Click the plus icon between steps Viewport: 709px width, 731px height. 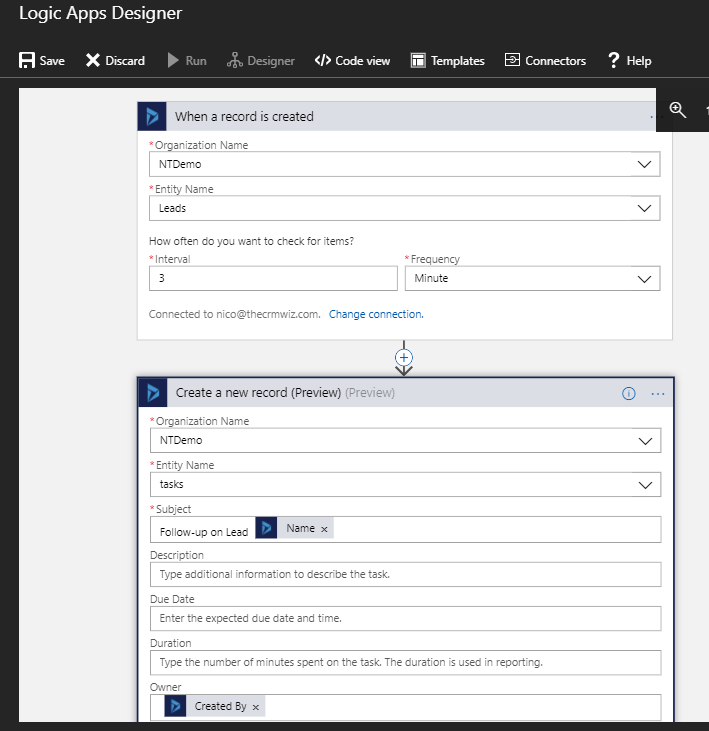pos(404,357)
